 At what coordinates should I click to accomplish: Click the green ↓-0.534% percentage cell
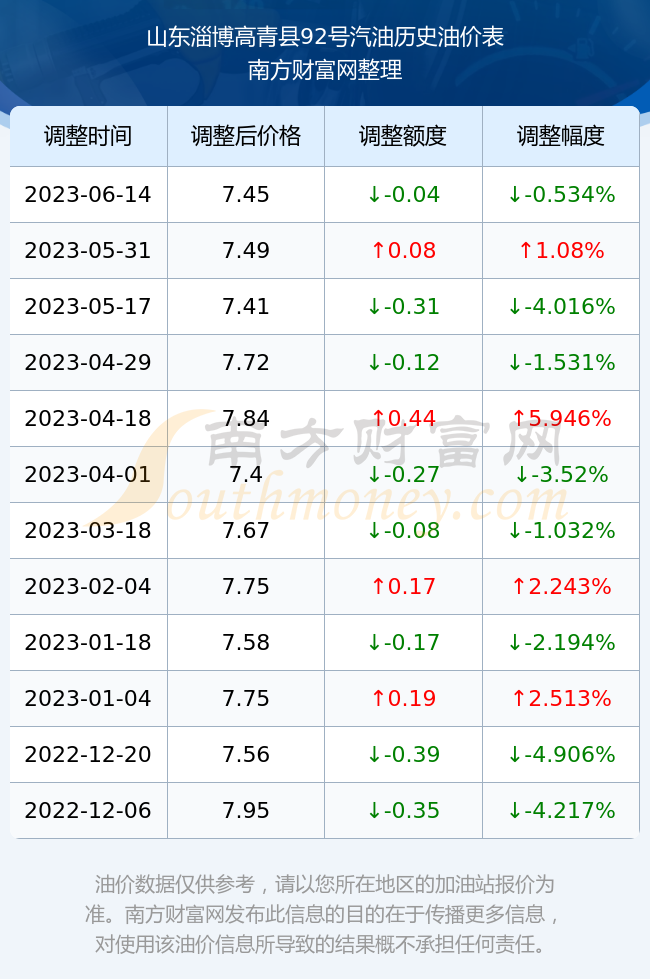point(561,194)
